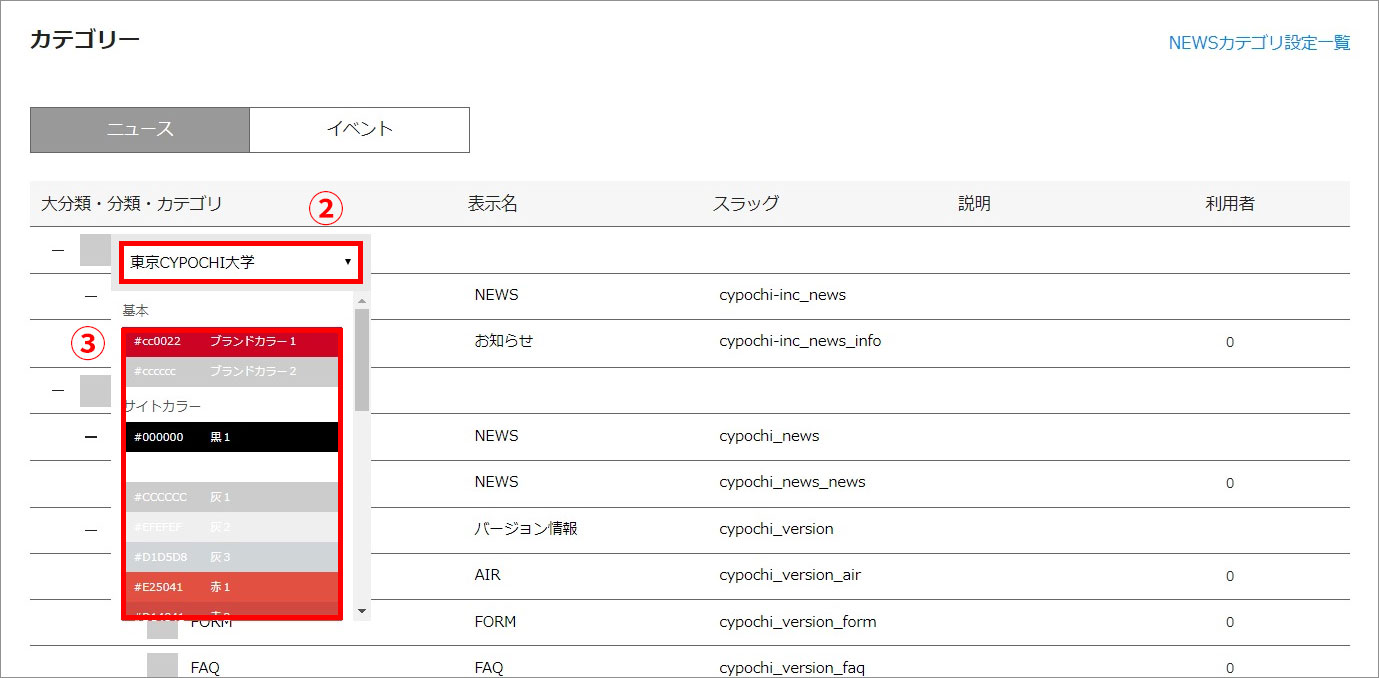Collapse the first top-level category group
The height and width of the screenshot is (678, 1379).
tap(57, 250)
